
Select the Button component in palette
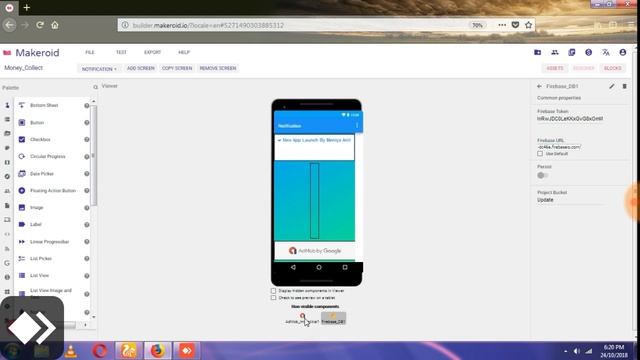click(37, 122)
